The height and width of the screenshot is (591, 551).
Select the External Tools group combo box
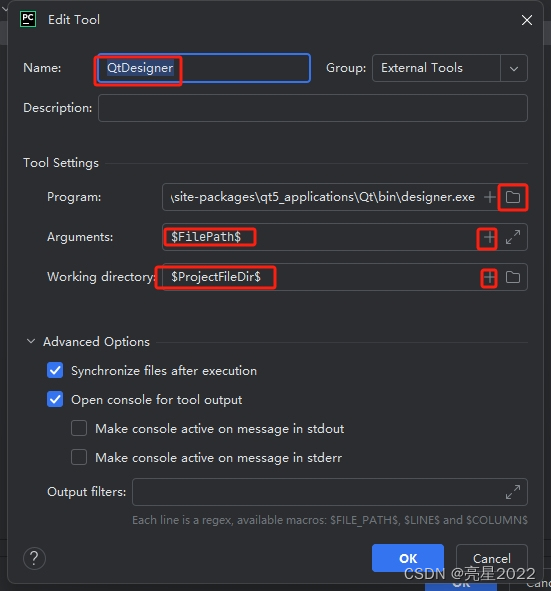(450, 68)
